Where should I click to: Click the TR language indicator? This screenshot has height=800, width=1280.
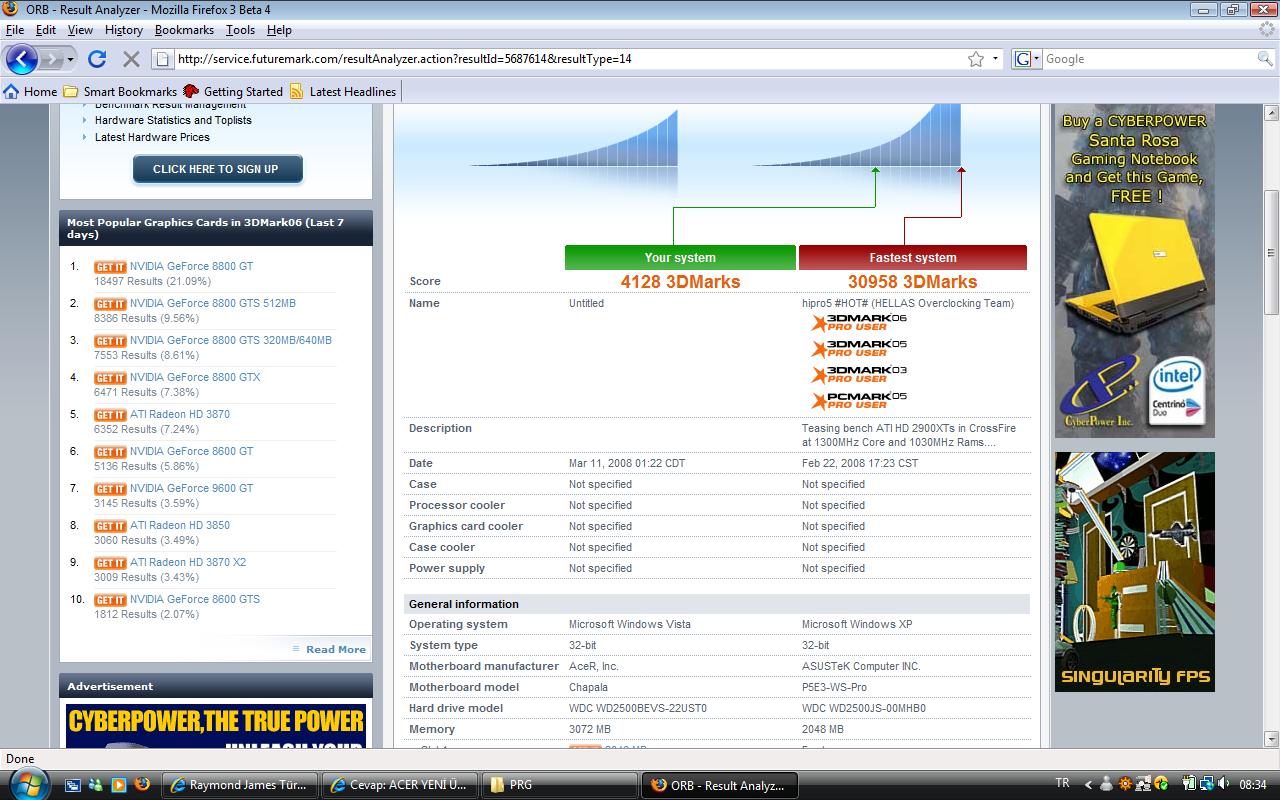pos(1062,784)
